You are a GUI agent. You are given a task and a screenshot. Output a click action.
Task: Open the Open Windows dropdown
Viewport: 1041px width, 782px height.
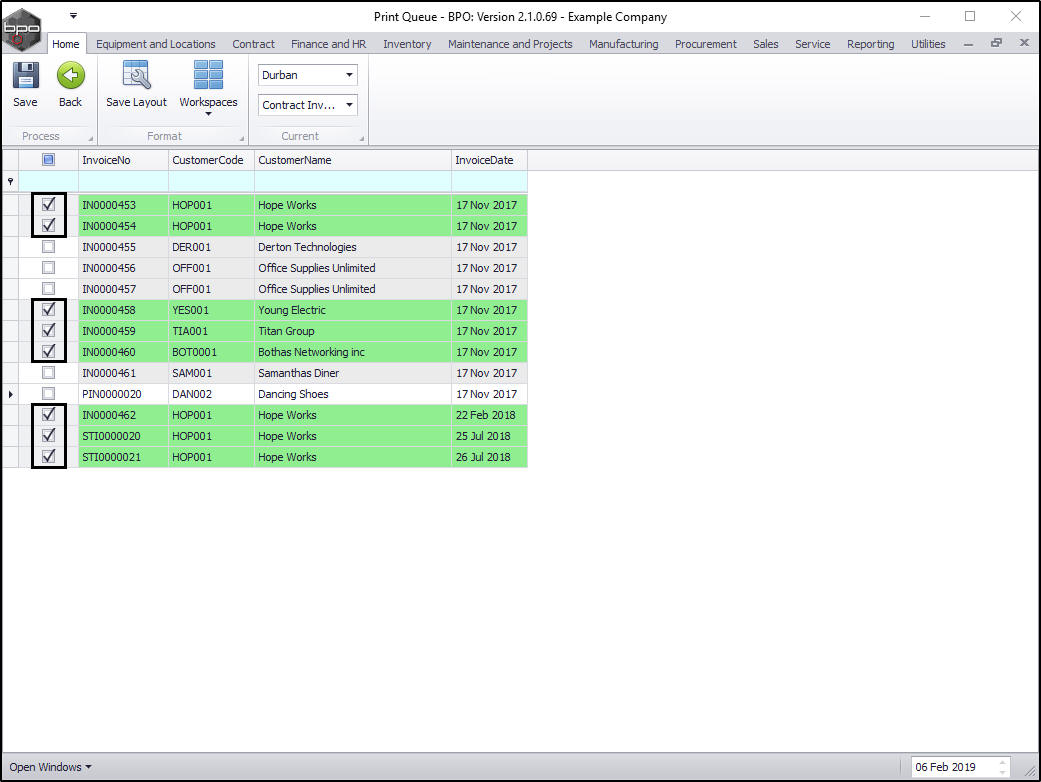click(50, 767)
